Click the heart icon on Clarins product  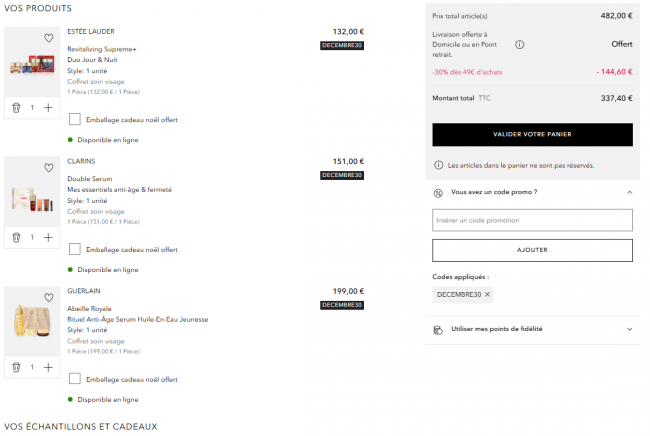pos(49,167)
